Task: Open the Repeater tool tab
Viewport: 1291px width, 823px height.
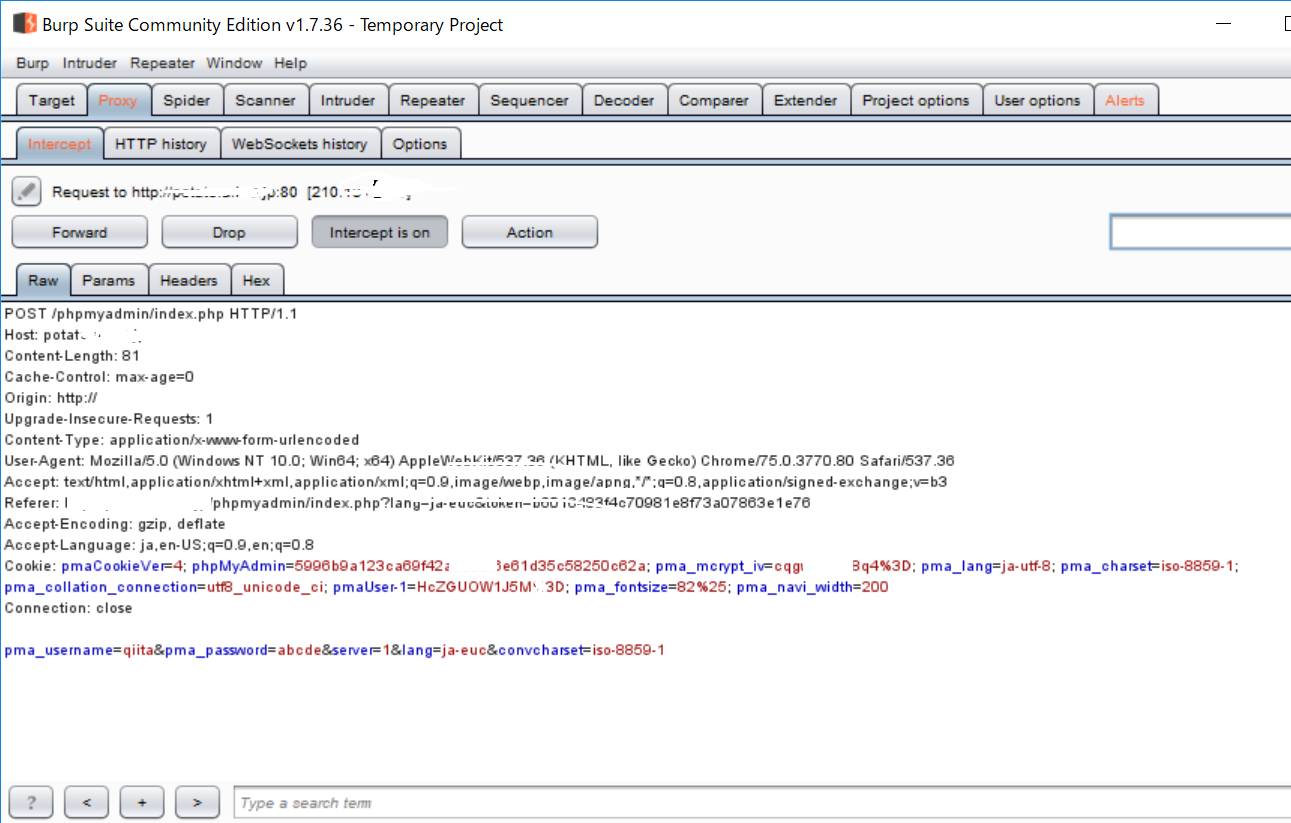Action: tap(432, 100)
